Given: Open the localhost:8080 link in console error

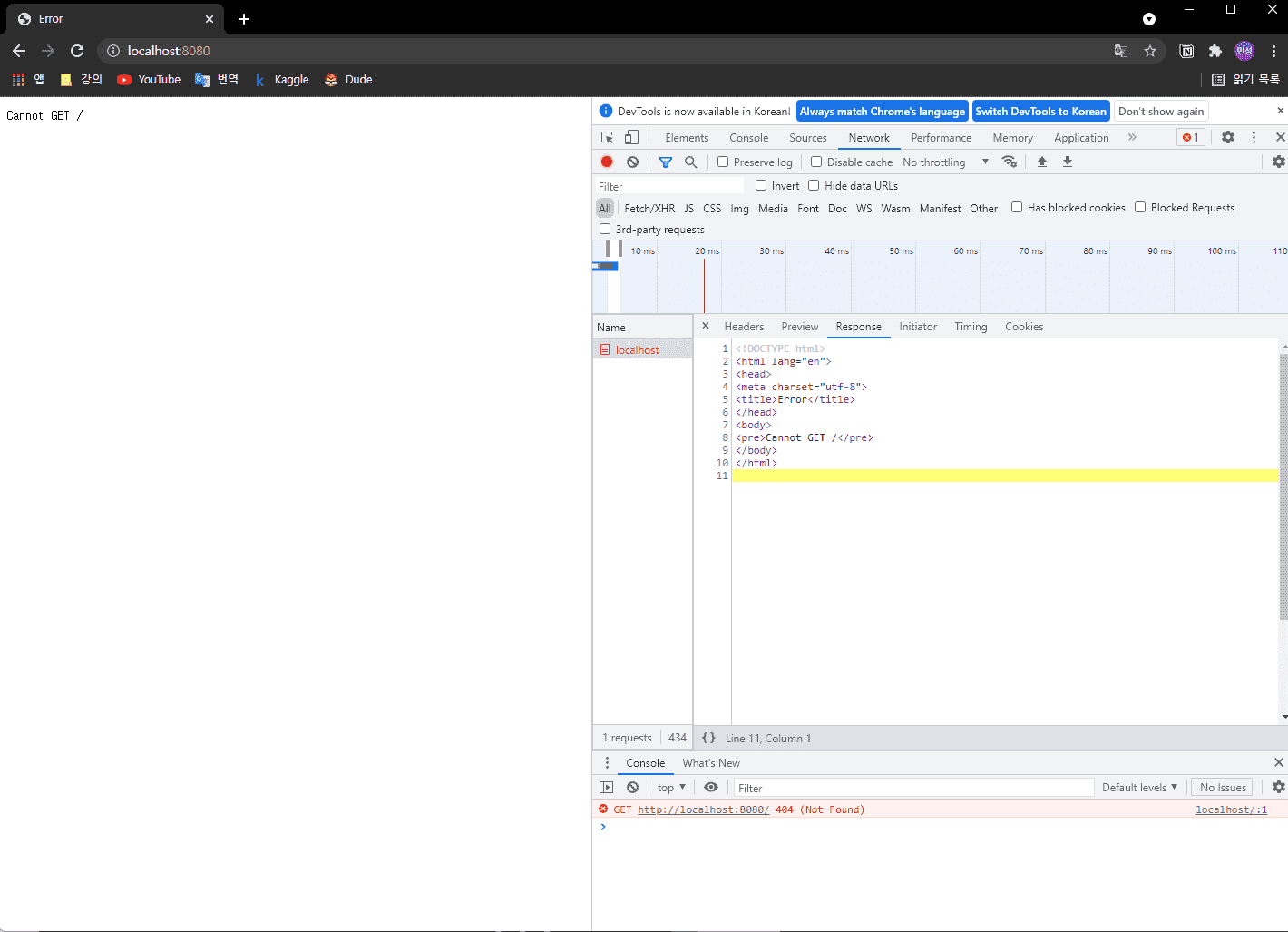Looking at the screenshot, I should (x=703, y=809).
